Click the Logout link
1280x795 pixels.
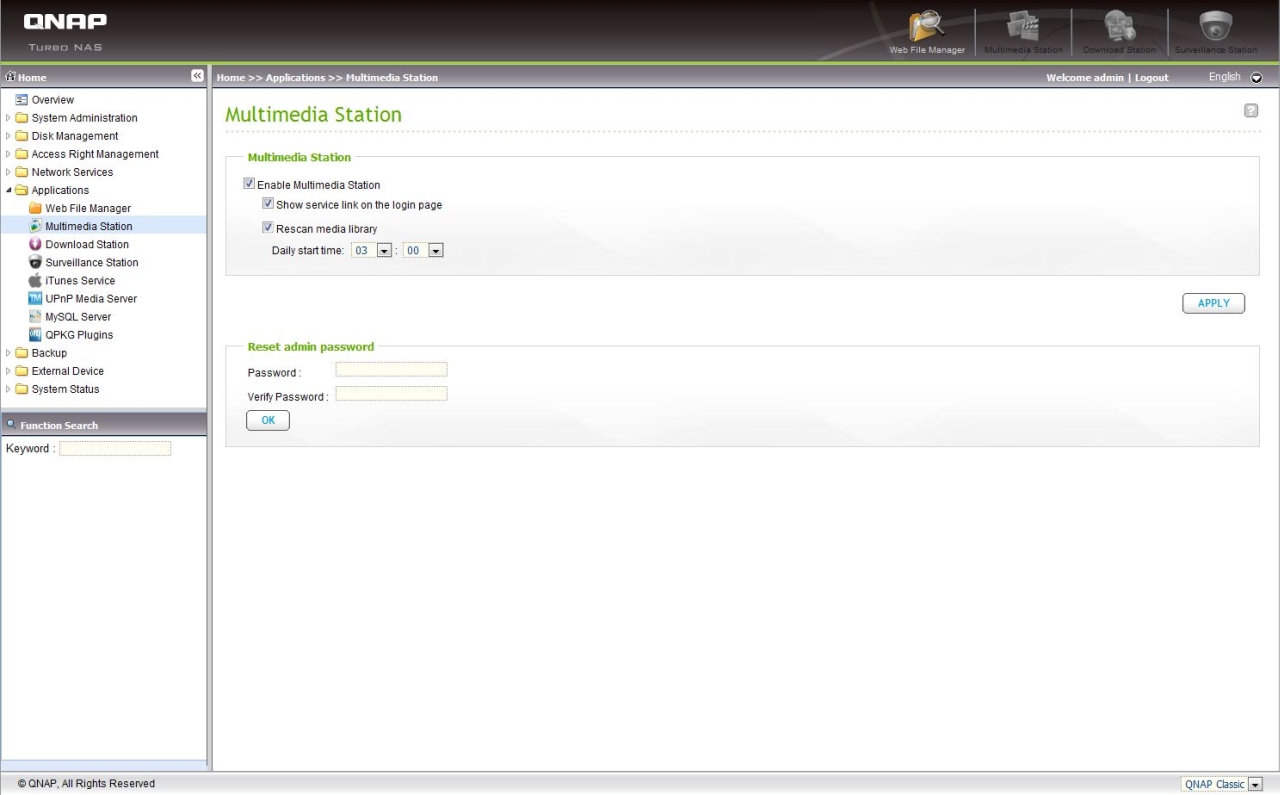pyautogui.click(x=1151, y=78)
